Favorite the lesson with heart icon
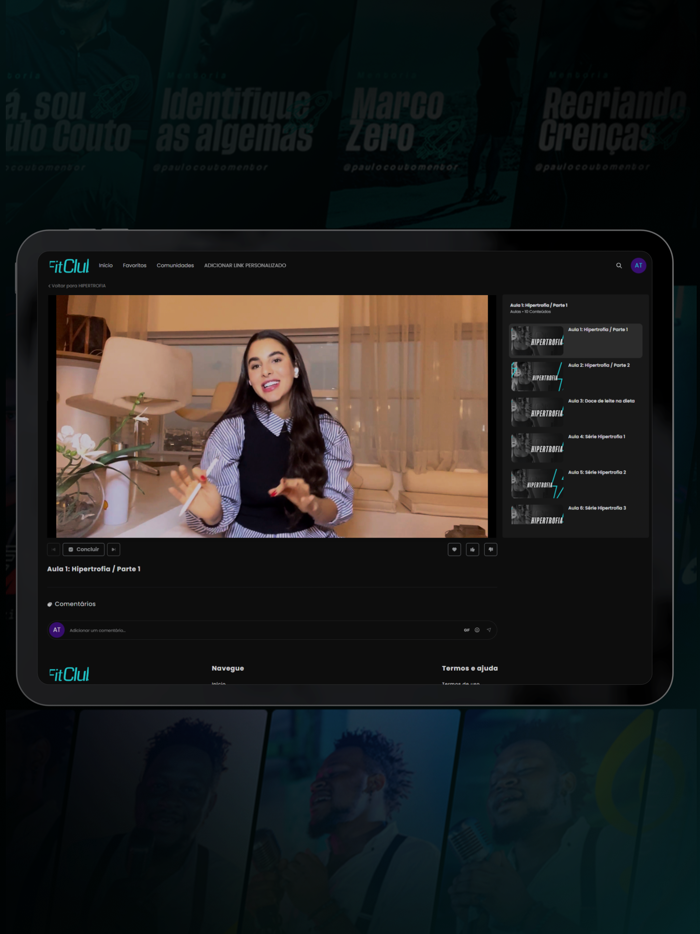Screen dimensions: 700x934 [454, 549]
